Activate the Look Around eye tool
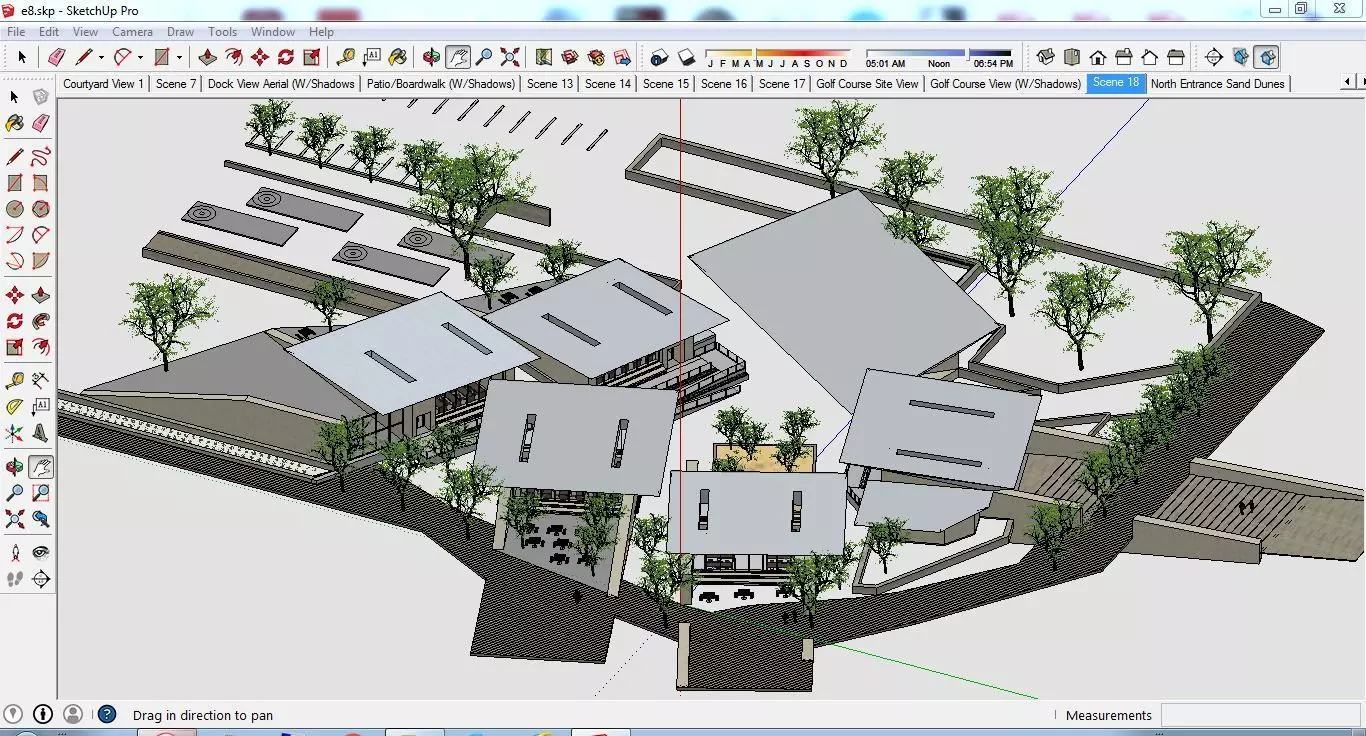Image resolution: width=1366 pixels, height=736 pixels. [40, 552]
